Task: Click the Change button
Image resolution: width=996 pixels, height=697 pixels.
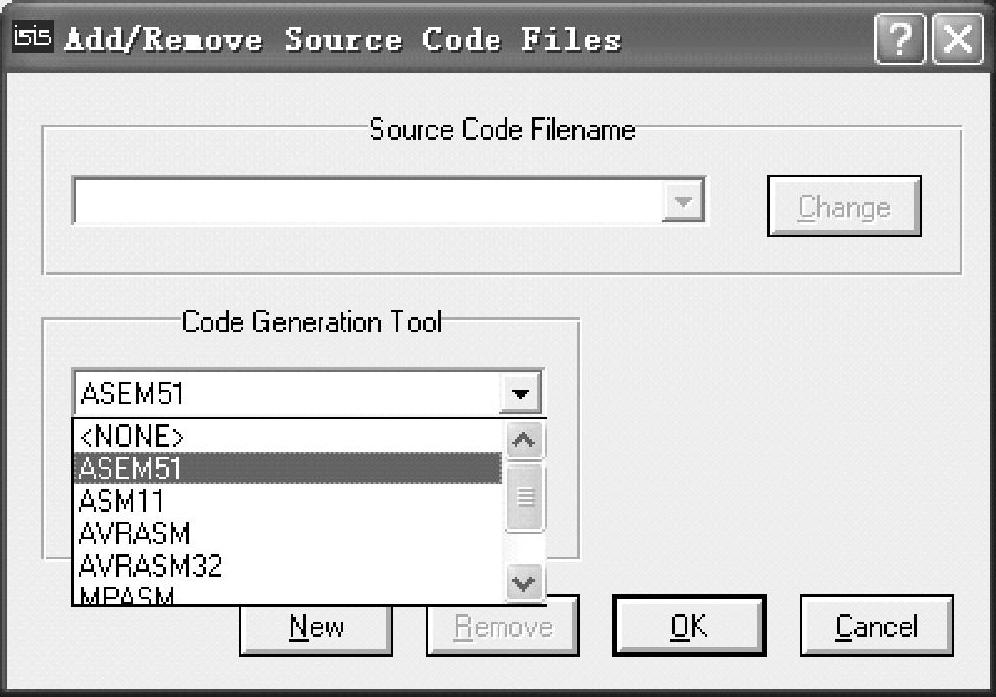Action: (x=844, y=206)
